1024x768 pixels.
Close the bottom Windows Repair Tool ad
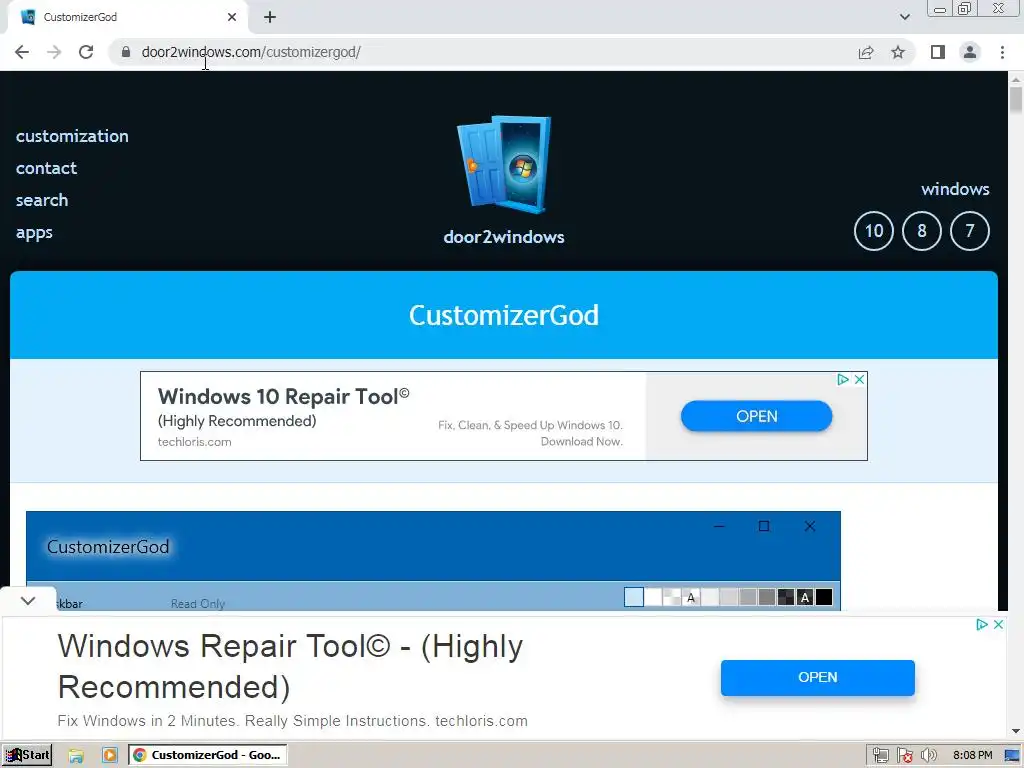(999, 624)
